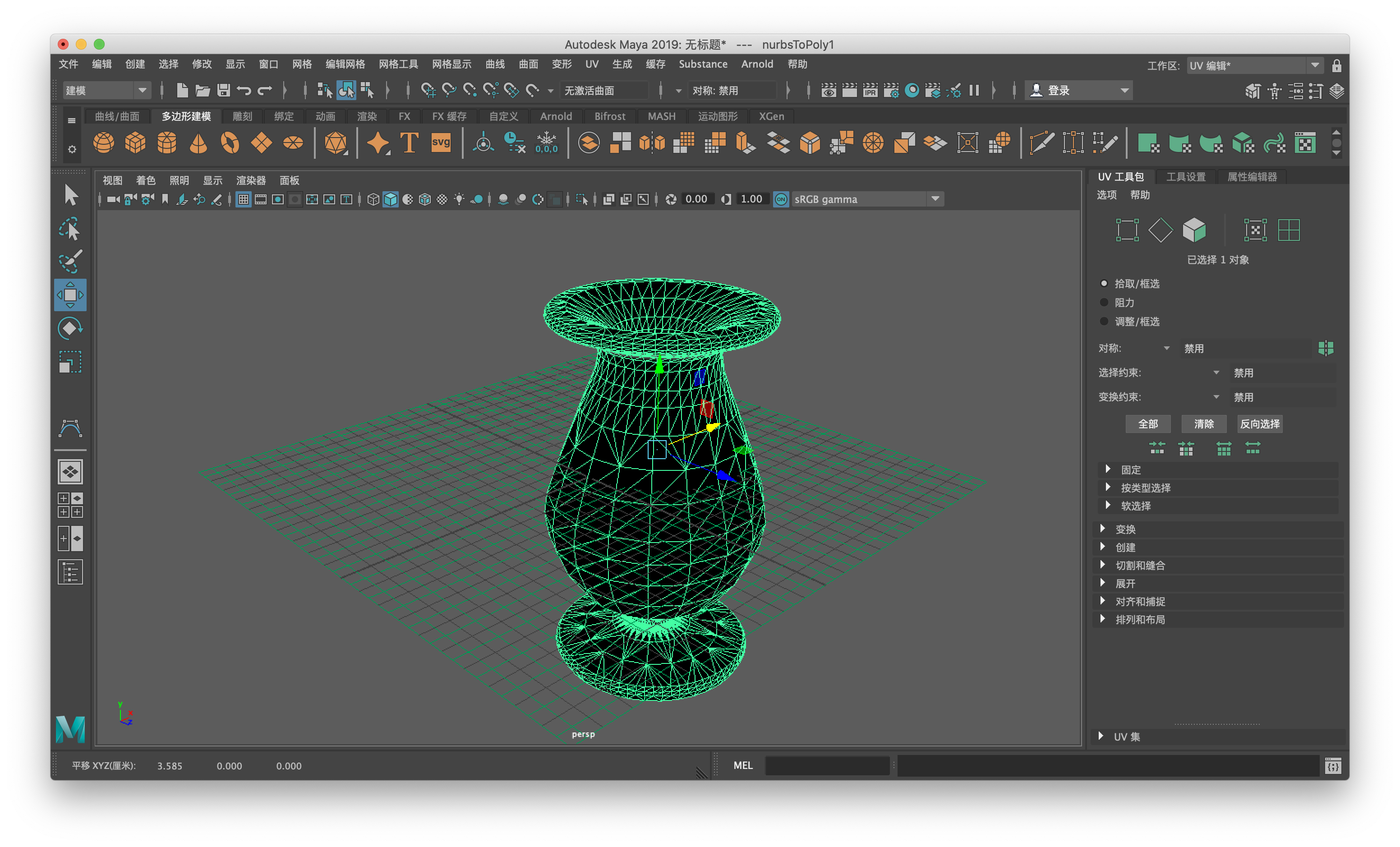Click the MEL command input field
This screenshot has height=847, width=1400.
[827, 766]
